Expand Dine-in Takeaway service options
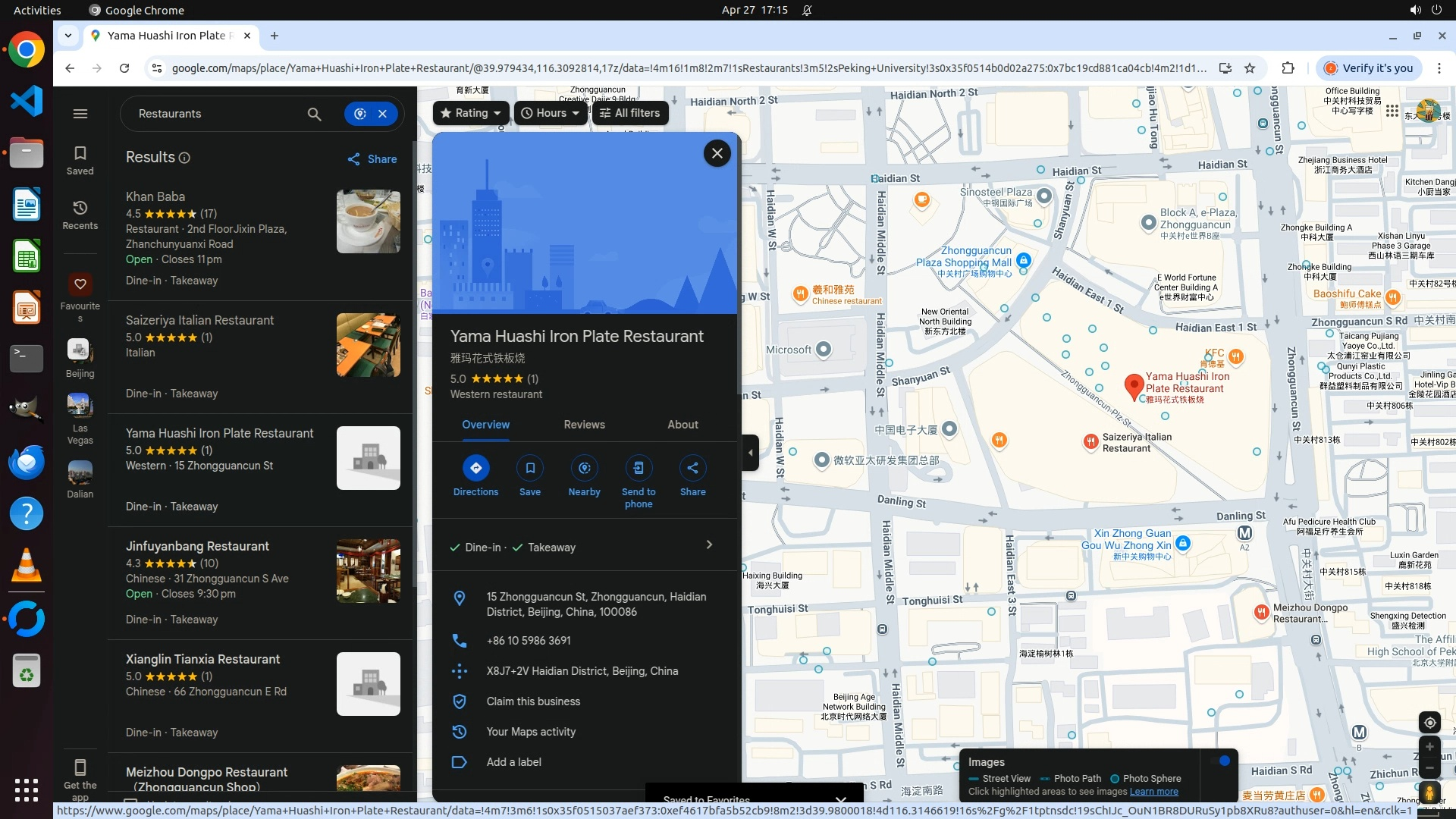Image resolution: width=1456 pixels, height=819 pixels. (708, 545)
